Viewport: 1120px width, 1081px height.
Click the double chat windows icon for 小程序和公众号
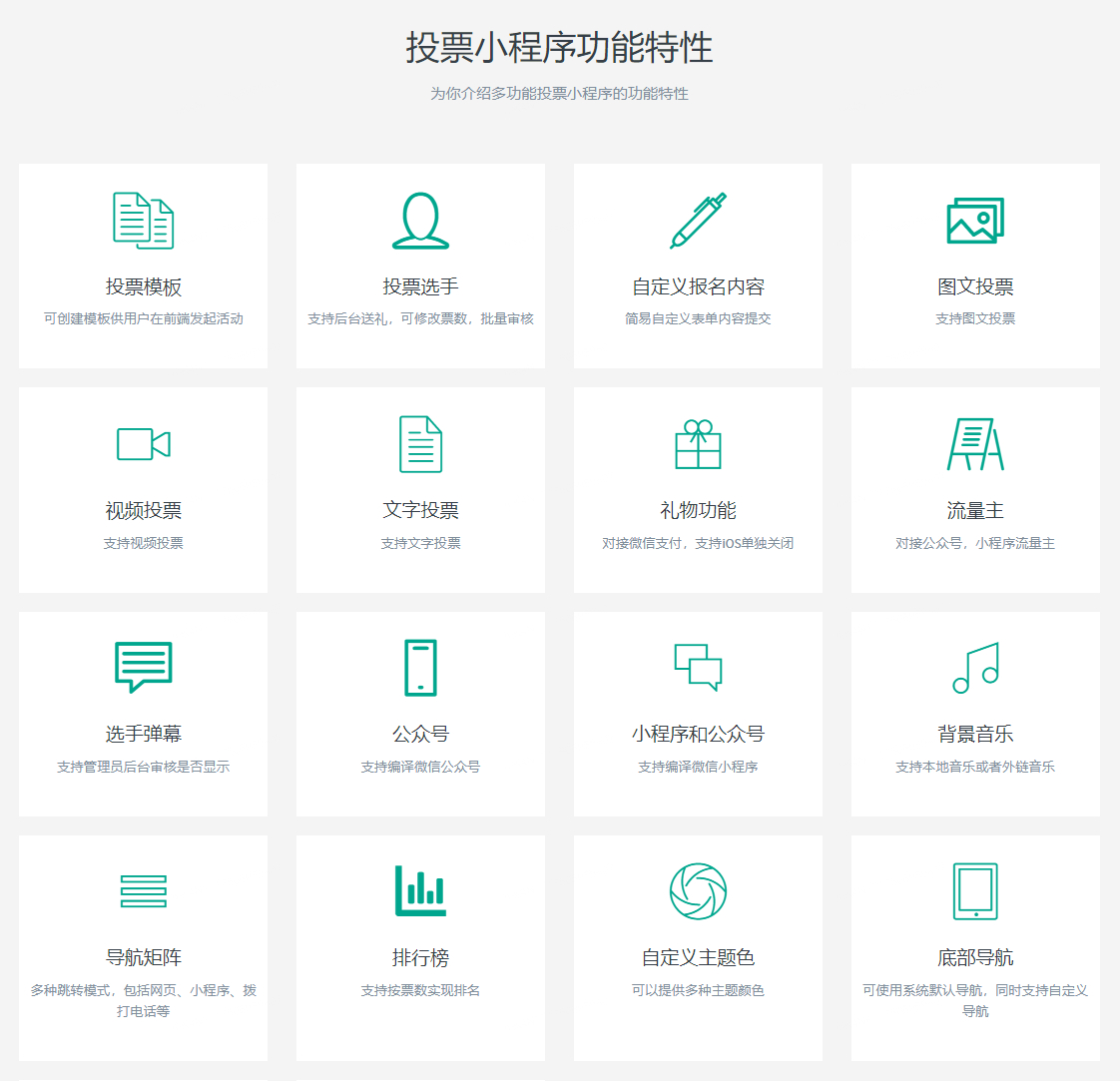[x=698, y=667]
